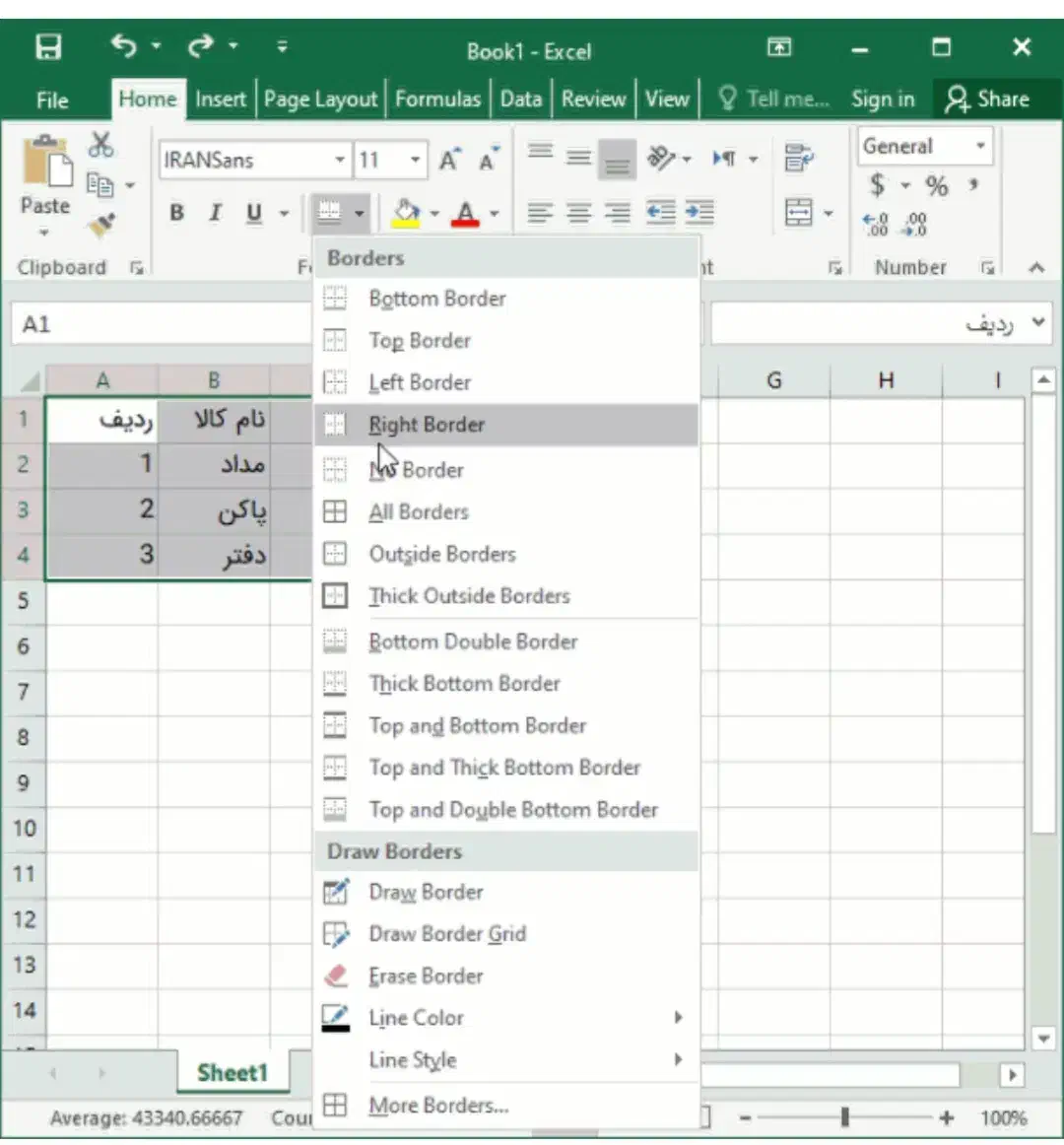Viewport: 1064px width, 1145px height.
Task: Click the Name Box showing A1
Action: 158,324
